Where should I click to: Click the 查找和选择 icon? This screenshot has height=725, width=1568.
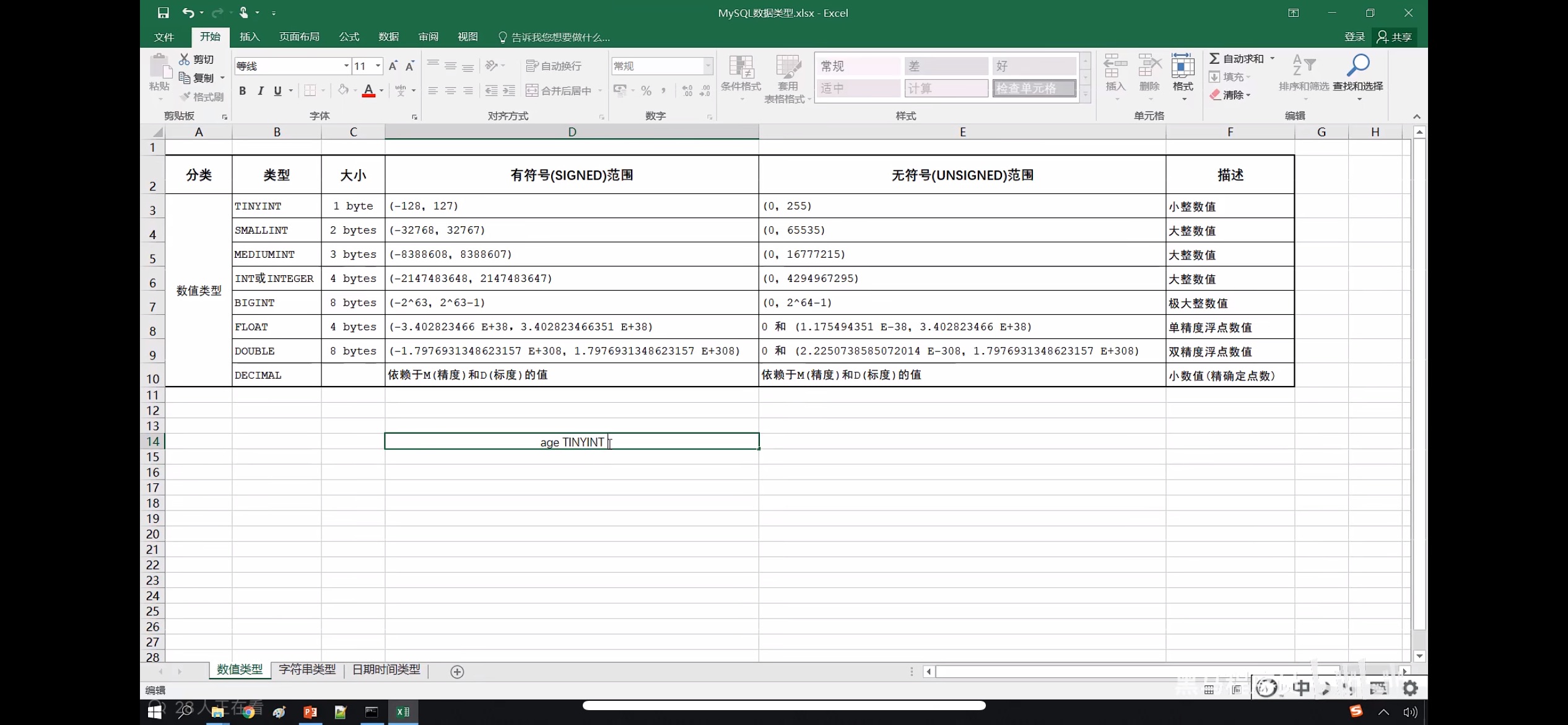point(1358,76)
